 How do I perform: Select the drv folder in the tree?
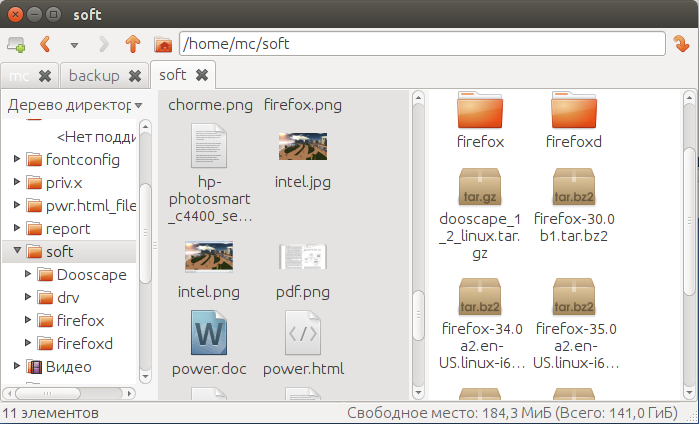(x=68, y=298)
